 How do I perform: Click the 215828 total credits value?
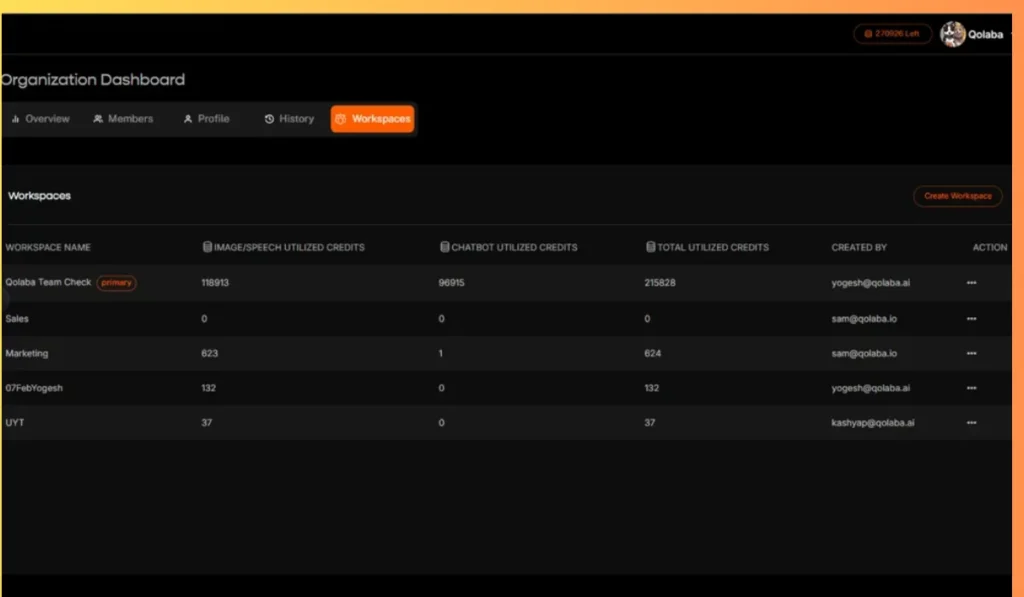click(660, 283)
